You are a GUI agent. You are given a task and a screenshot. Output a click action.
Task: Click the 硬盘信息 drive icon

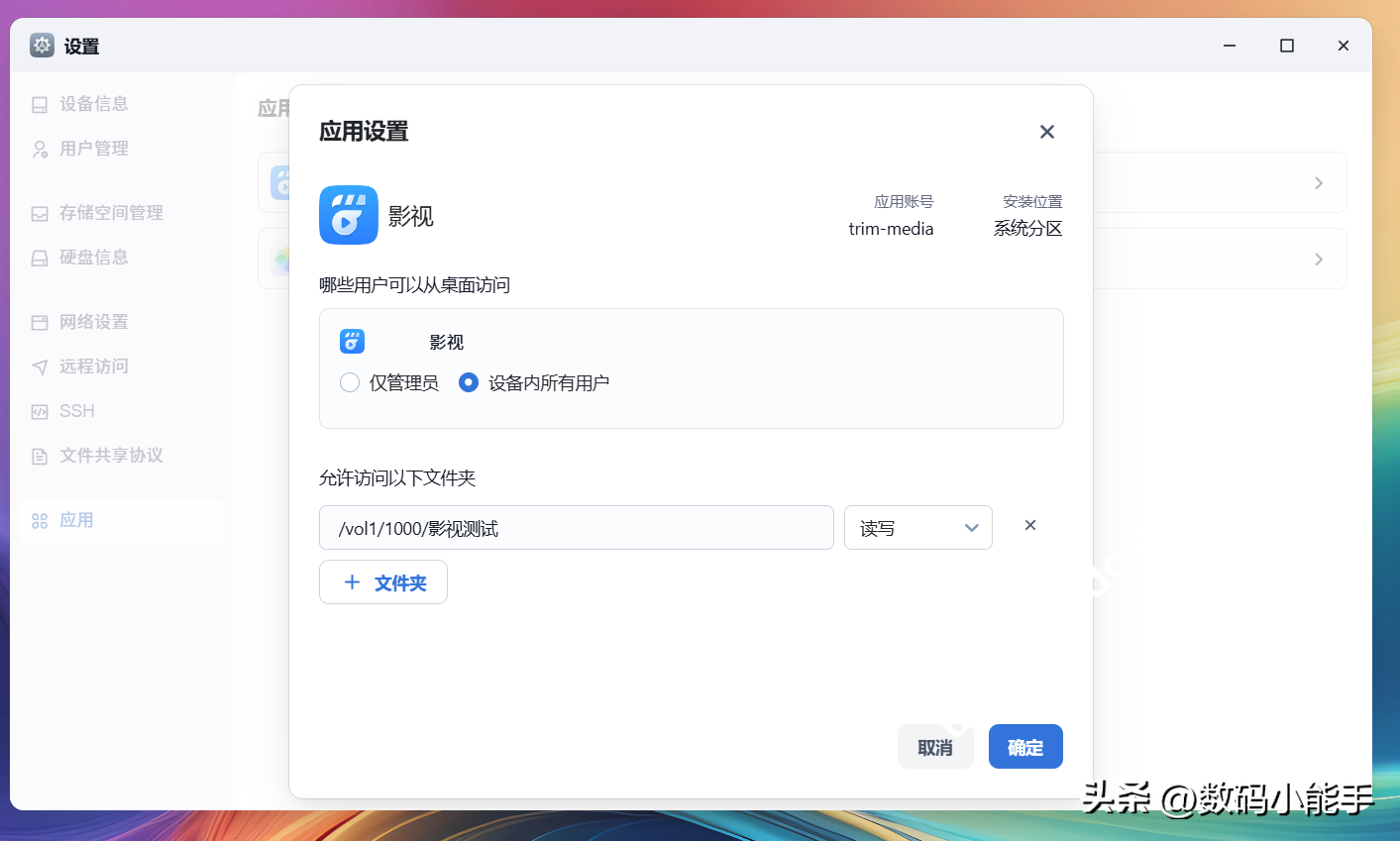40,259
